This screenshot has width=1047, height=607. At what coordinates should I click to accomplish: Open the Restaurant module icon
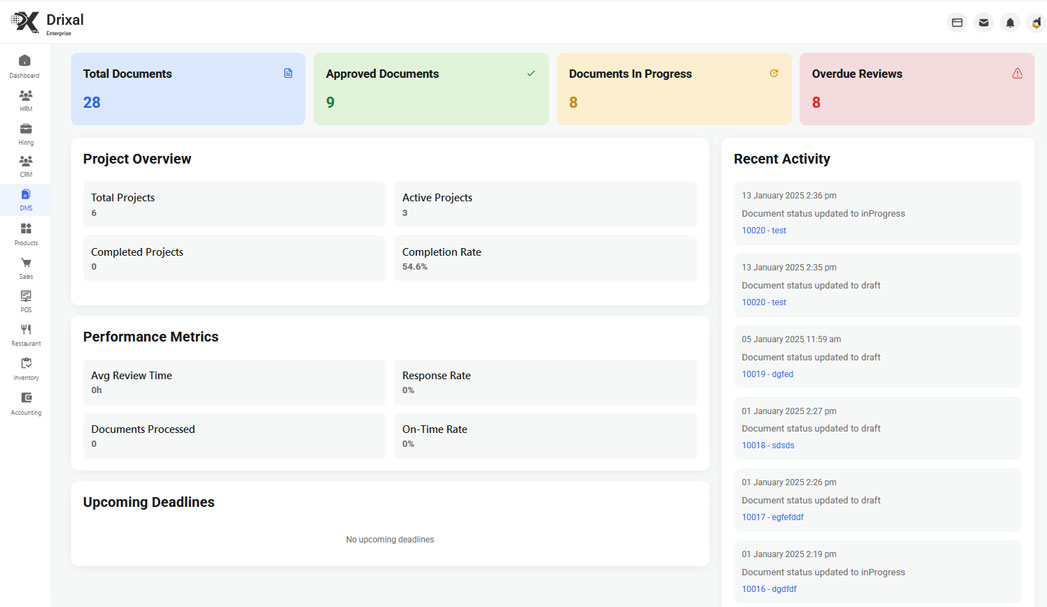tap(25, 330)
